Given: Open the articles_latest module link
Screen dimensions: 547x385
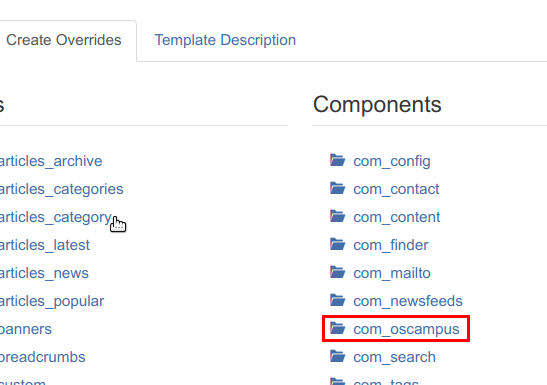Looking at the screenshot, I should coord(45,245).
